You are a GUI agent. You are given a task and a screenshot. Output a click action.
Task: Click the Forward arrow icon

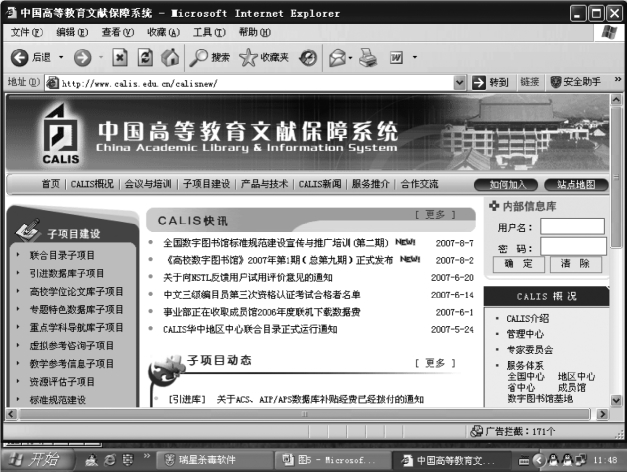coord(82,58)
